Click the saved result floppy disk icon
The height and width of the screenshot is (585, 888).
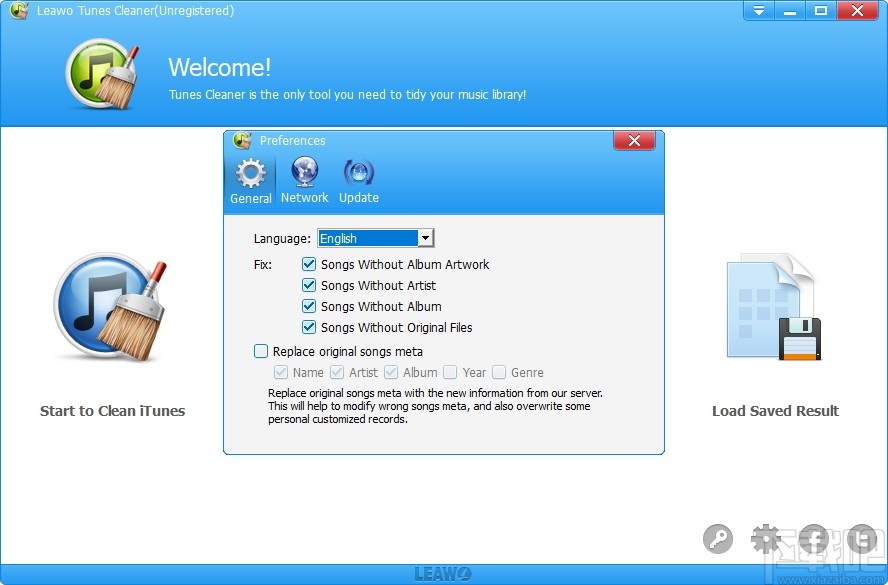tap(775, 305)
